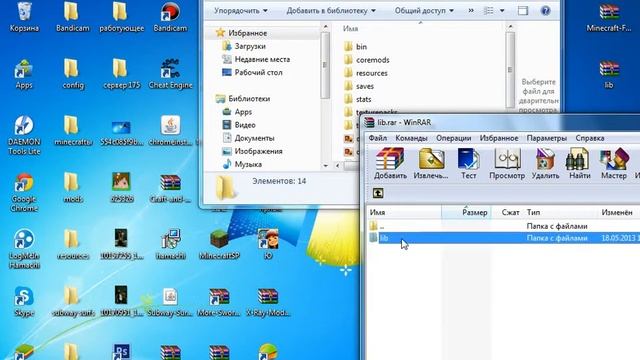Select the Craft-and-... archive icon
The width and height of the screenshot is (640, 360).
170,188
